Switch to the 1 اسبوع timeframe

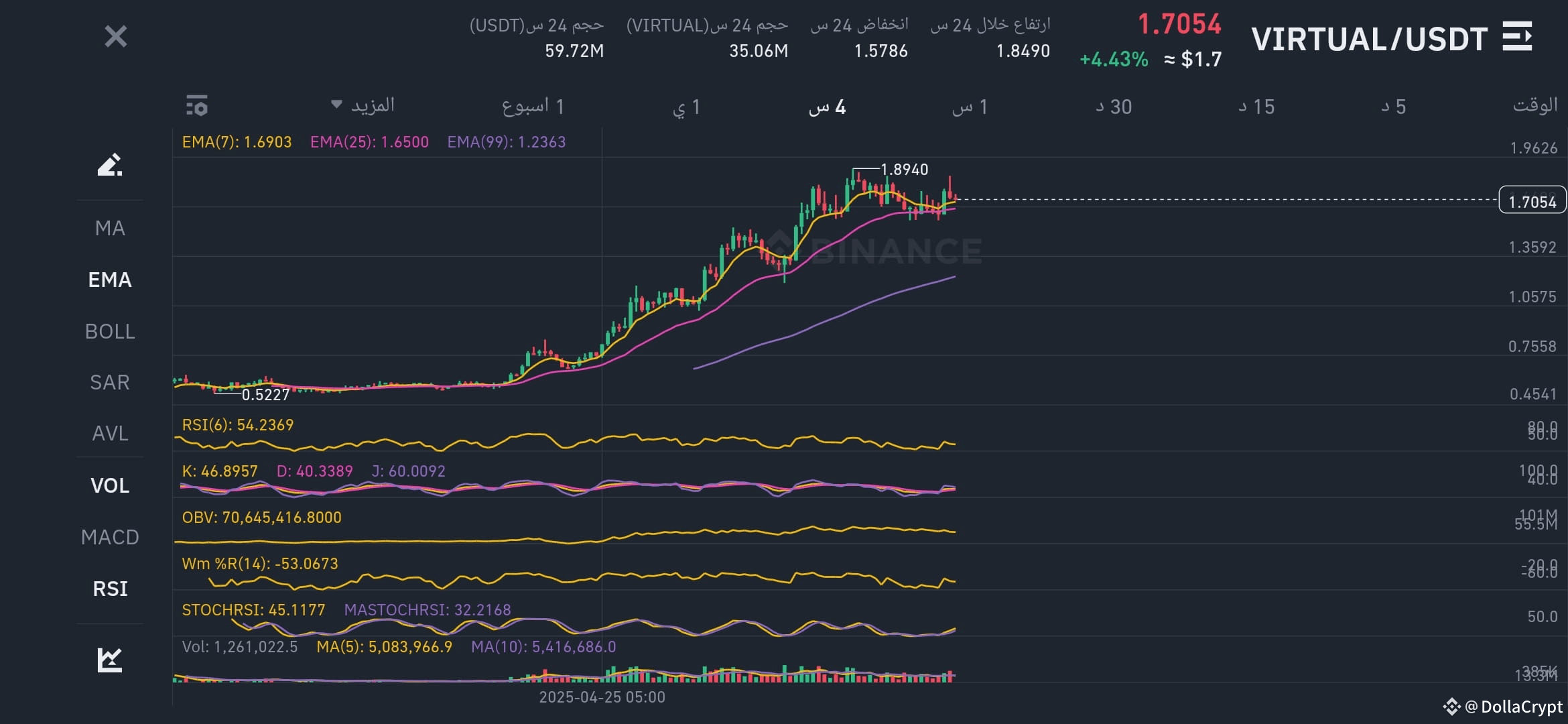click(533, 106)
